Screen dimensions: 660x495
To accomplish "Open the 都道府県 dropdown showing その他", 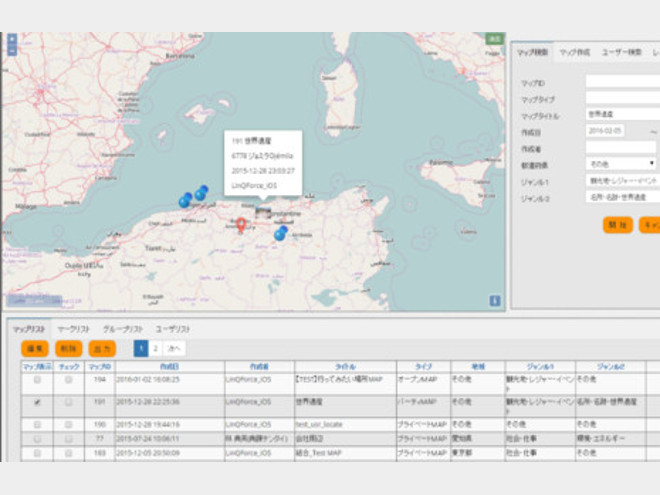I will pyautogui.click(x=620, y=162).
